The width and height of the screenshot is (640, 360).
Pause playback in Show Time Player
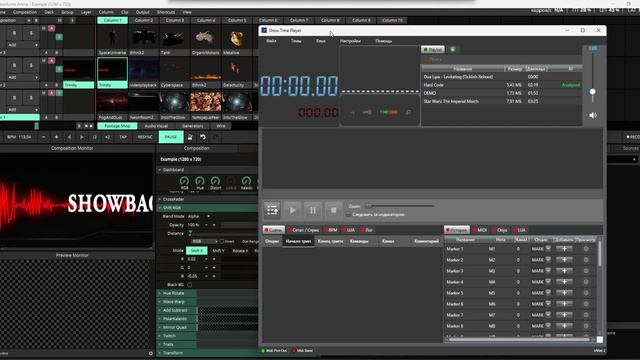click(313, 210)
